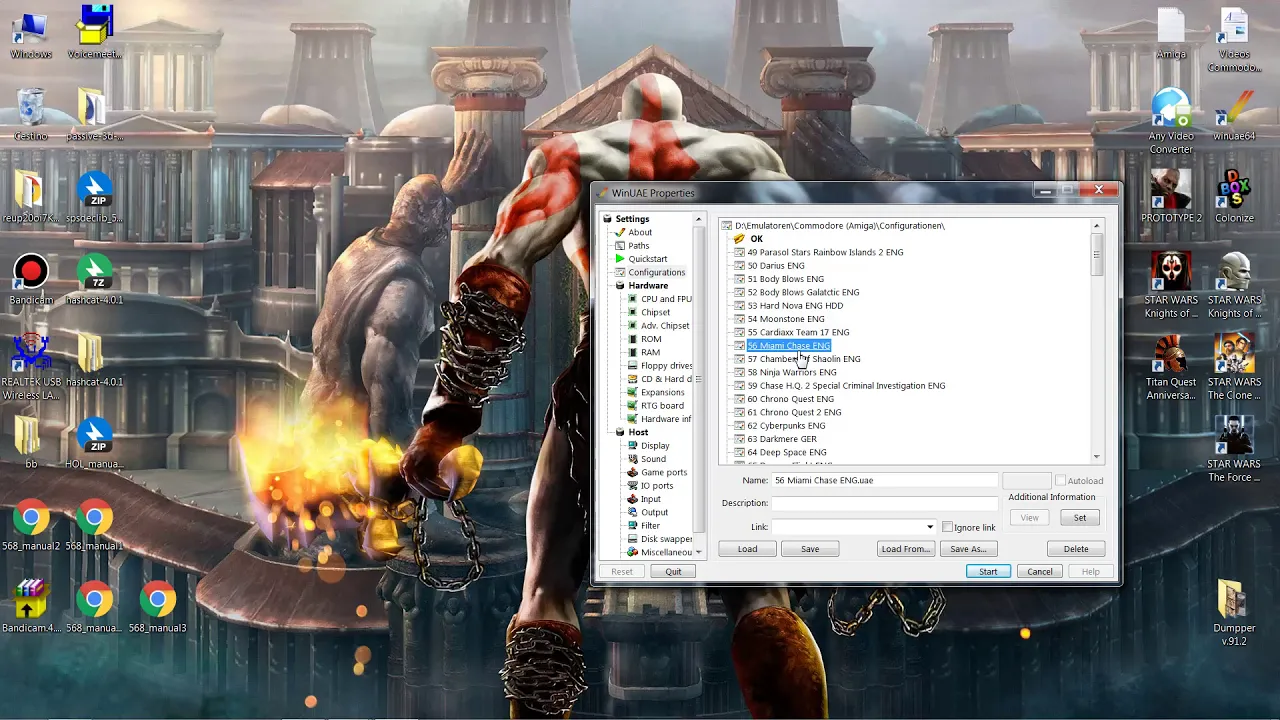The width and height of the screenshot is (1280, 720).
Task: Select the Host category heading
Action: (638, 432)
